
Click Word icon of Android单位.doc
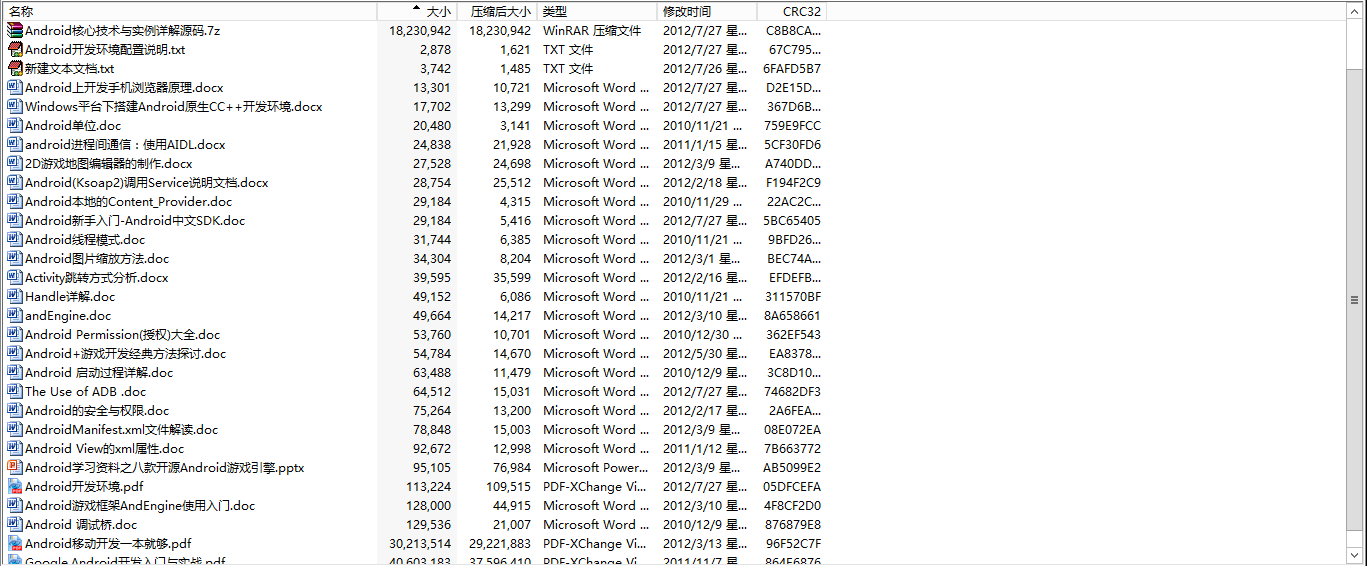point(15,125)
